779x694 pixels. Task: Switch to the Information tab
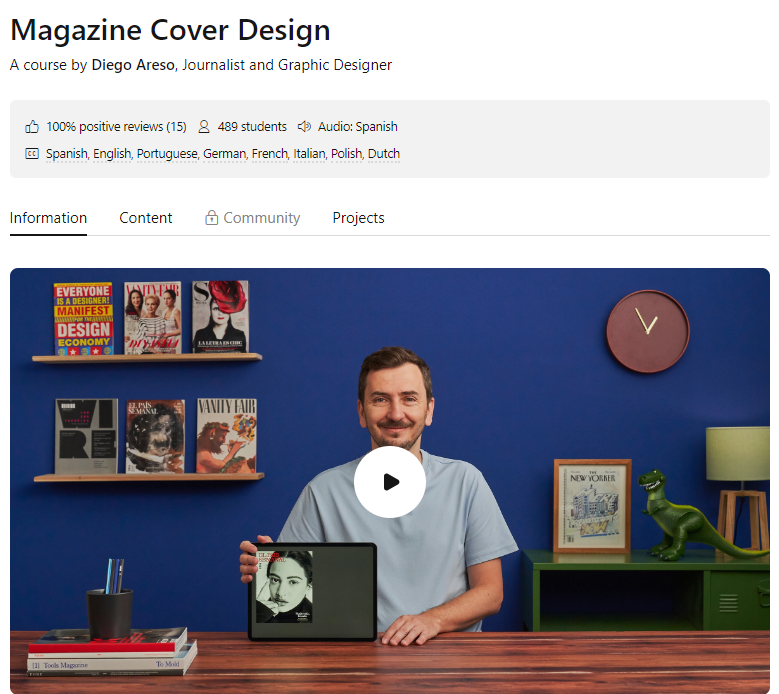click(48, 218)
